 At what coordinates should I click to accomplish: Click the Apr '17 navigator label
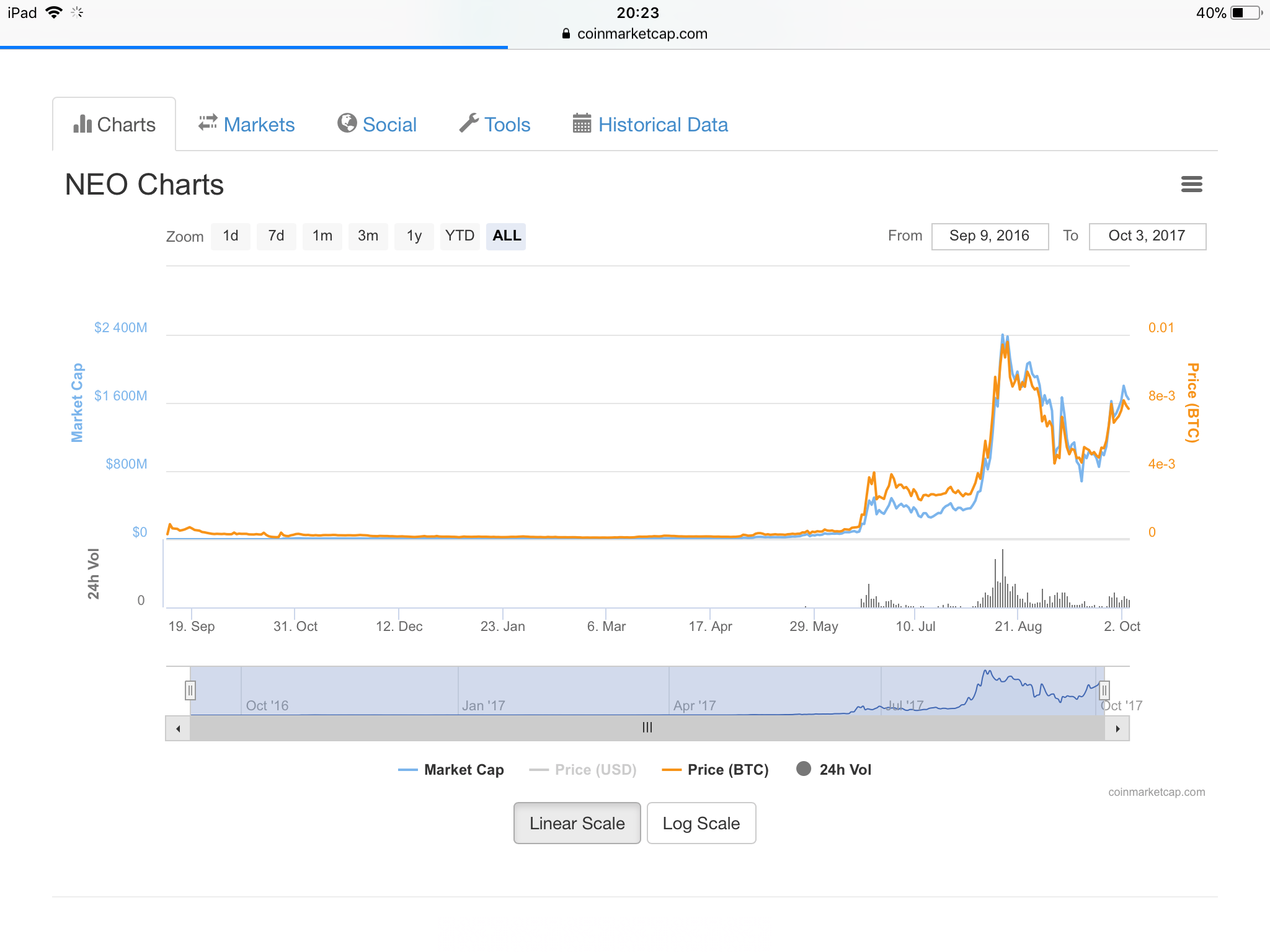click(x=695, y=705)
